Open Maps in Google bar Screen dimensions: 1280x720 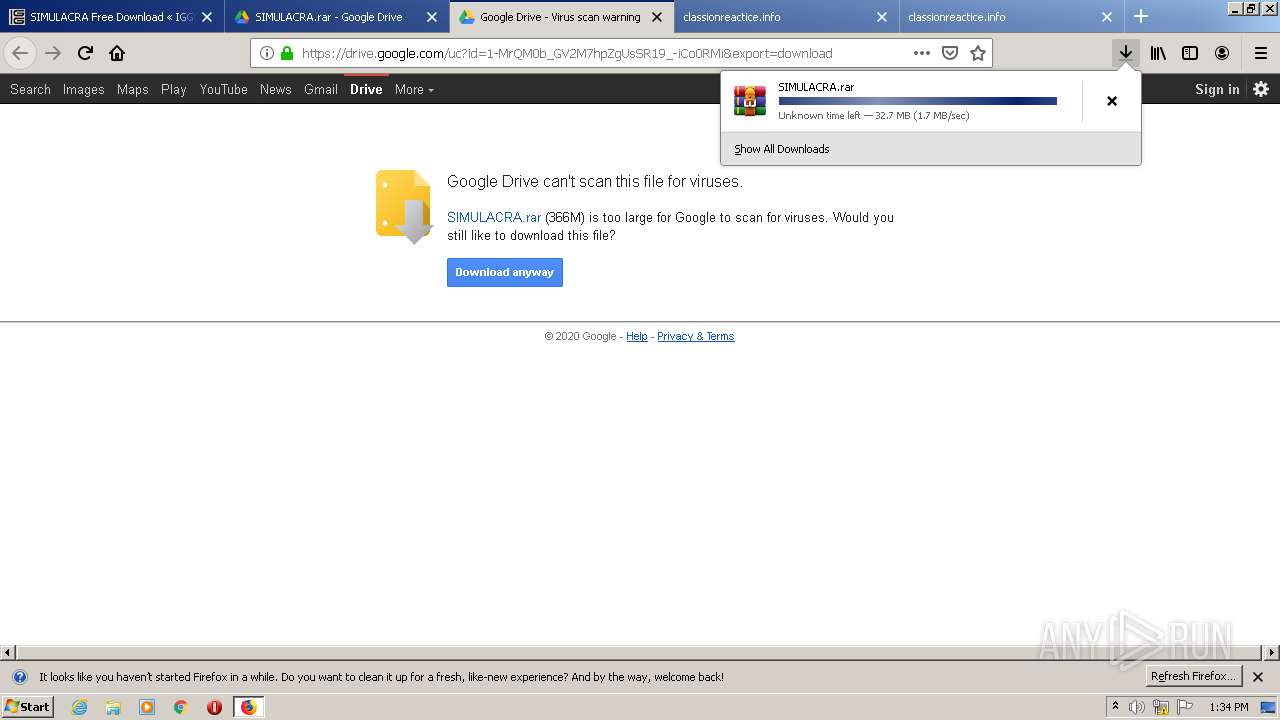pyautogui.click(x=133, y=89)
